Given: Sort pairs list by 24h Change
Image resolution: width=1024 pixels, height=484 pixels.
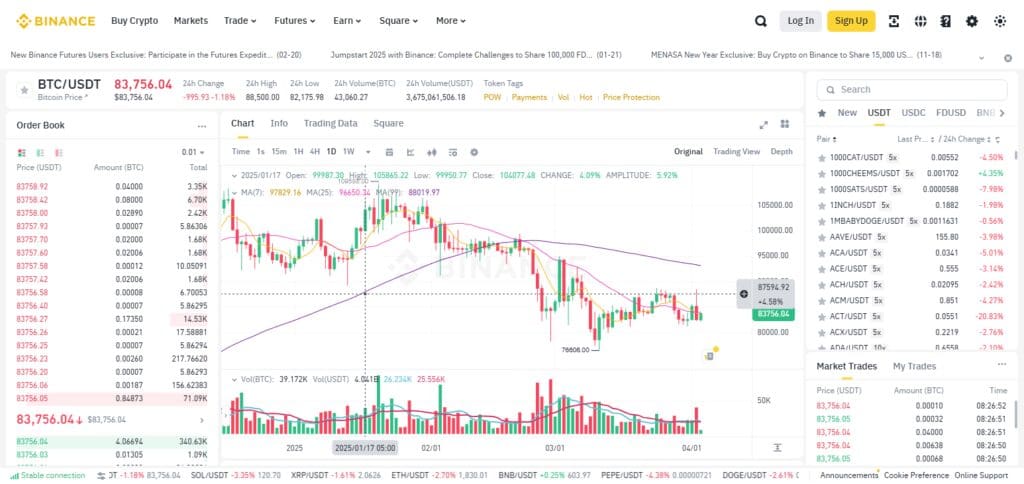Looking at the screenshot, I should (x=967, y=139).
